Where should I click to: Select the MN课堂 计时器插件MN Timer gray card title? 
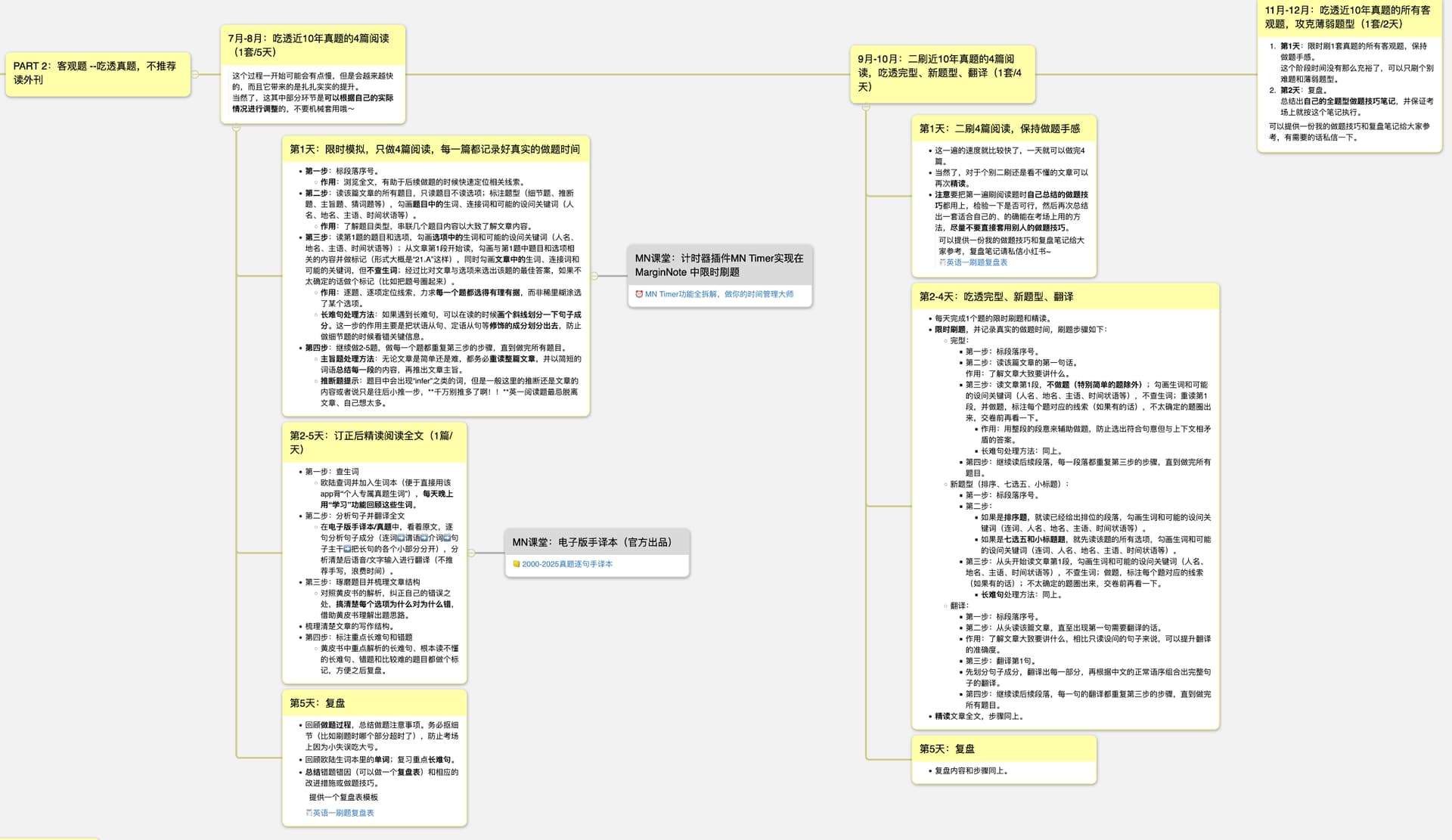719,265
